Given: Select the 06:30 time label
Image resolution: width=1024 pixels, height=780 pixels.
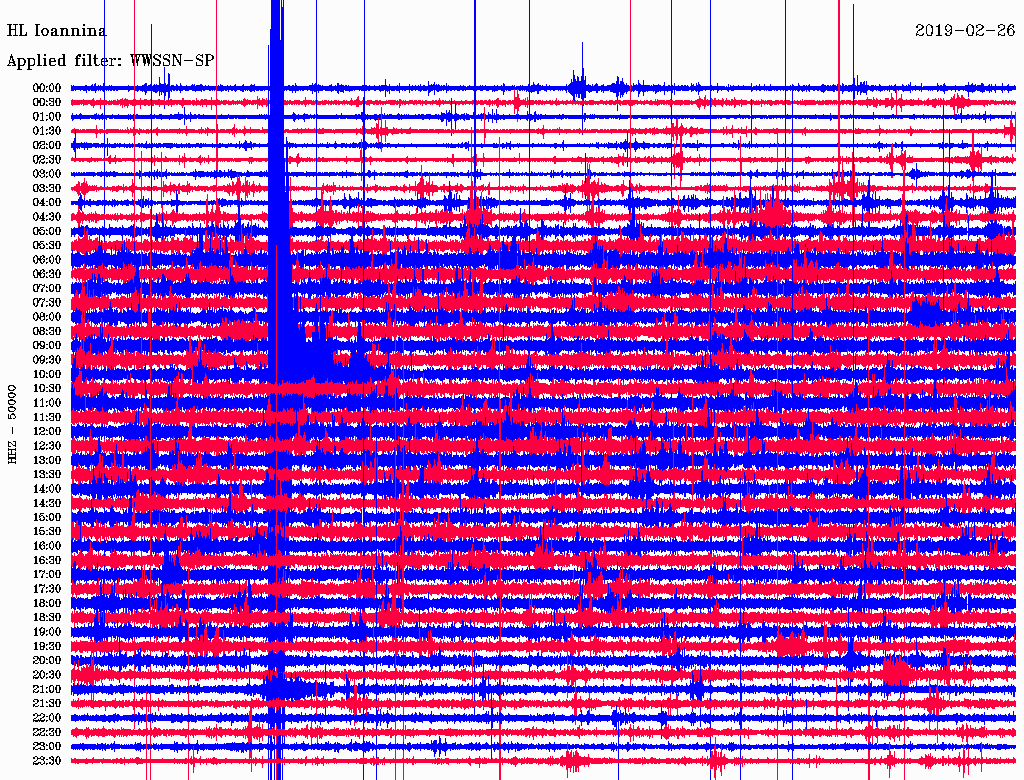Looking at the screenshot, I should (47, 274).
